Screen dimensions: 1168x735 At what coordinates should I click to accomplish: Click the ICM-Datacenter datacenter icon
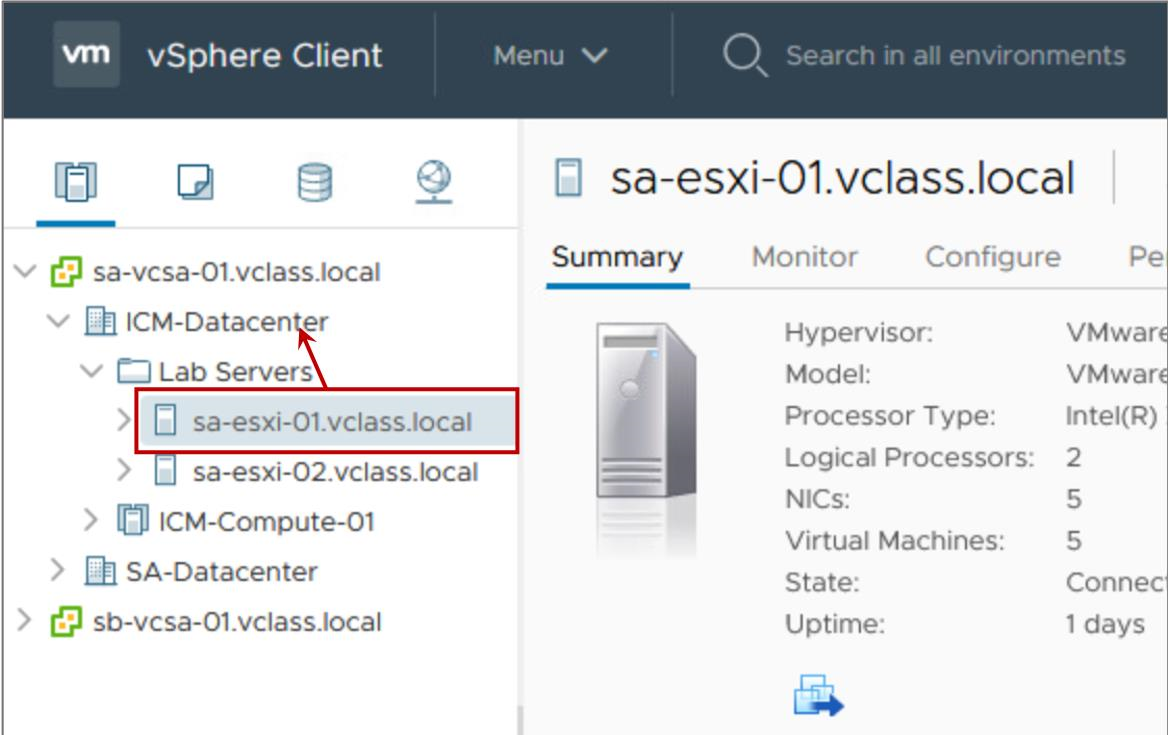pyautogui.click(x=100, y=322)
